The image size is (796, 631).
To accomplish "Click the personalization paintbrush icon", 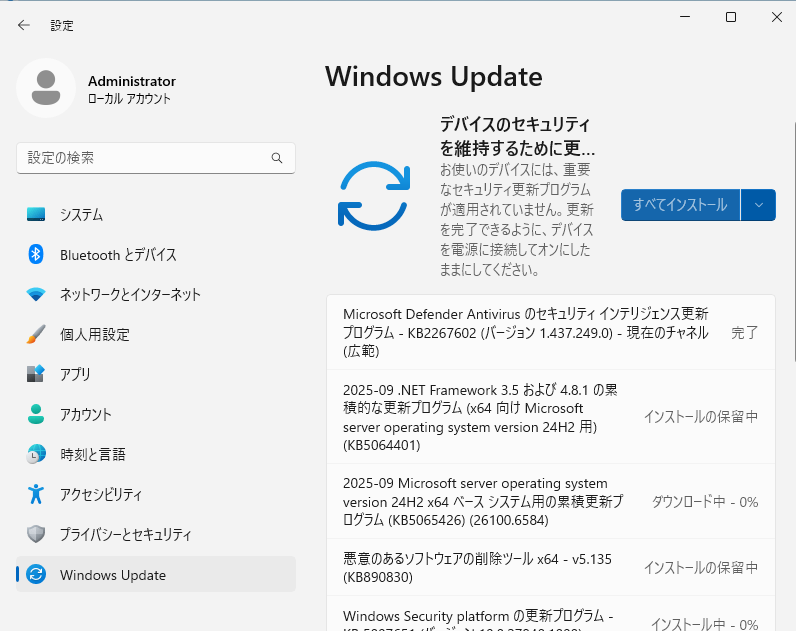I will click(x=36, y=335).
